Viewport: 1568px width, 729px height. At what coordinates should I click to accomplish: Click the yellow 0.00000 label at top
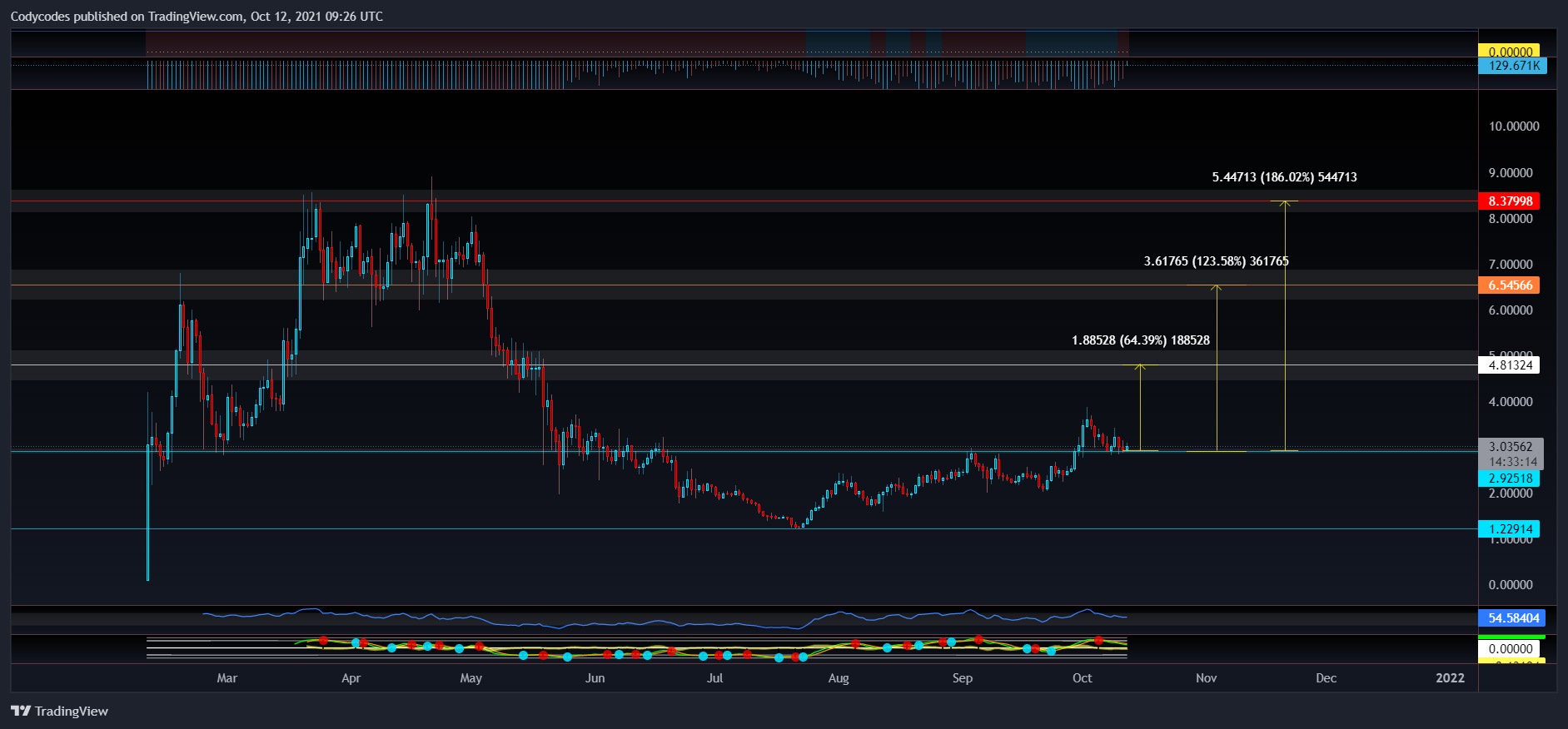tap(1509, 51)
